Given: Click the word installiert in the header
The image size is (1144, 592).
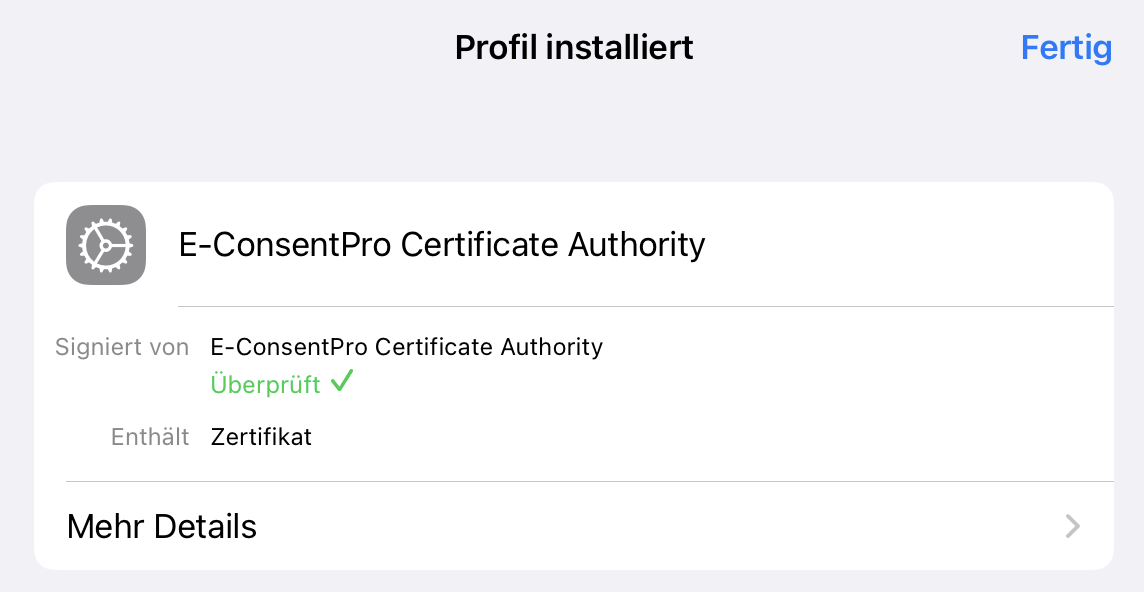Looking at the screenshot, I should pyautogui.click(x=620, y=47).
